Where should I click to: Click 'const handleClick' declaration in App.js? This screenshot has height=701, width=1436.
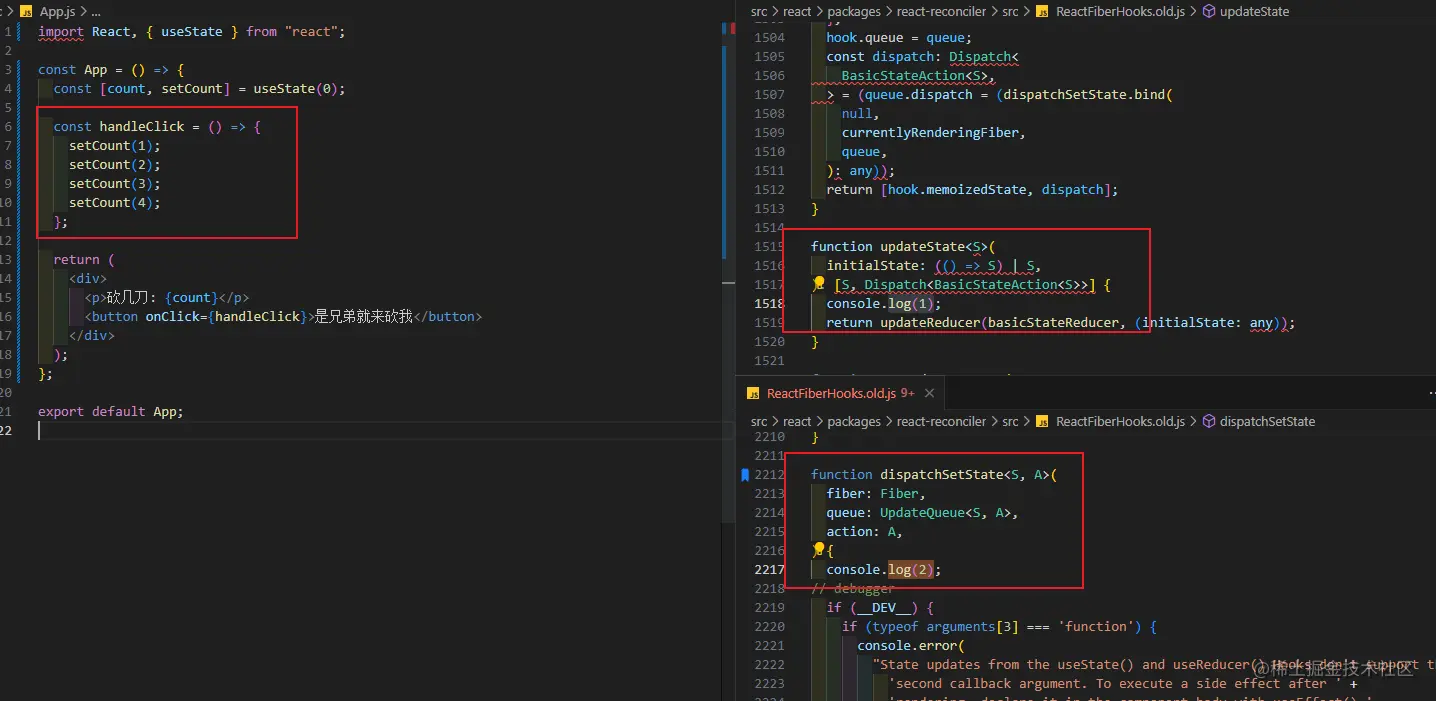119,127
